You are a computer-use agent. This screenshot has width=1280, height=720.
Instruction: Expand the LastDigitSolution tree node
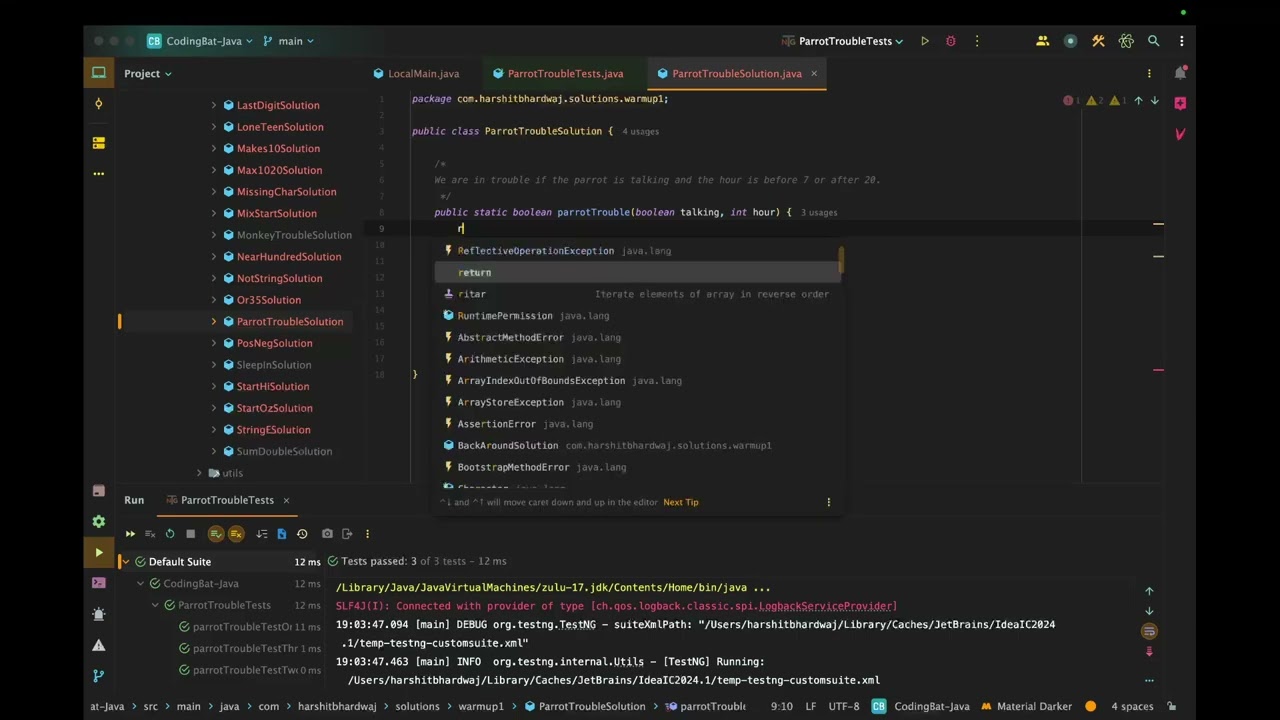pyautogui.click(x=214, y=105)
